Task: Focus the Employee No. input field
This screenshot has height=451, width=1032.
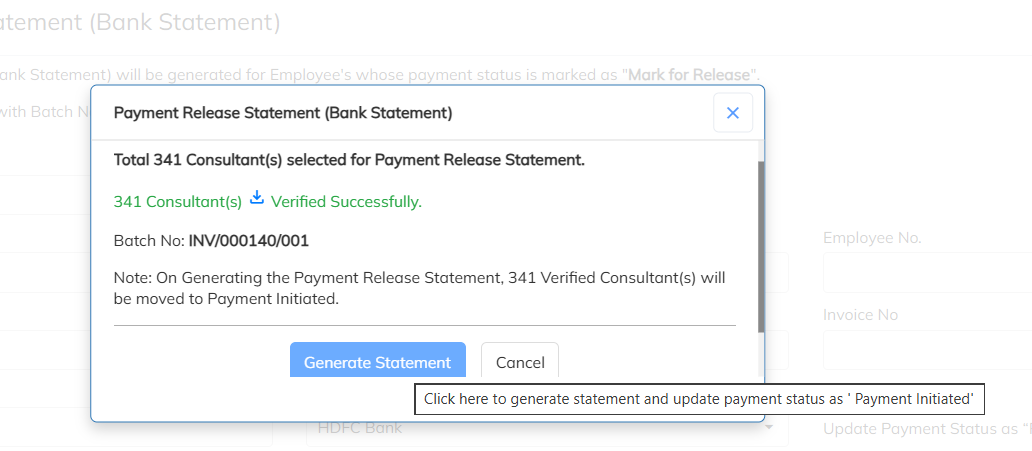Action: 927,272
